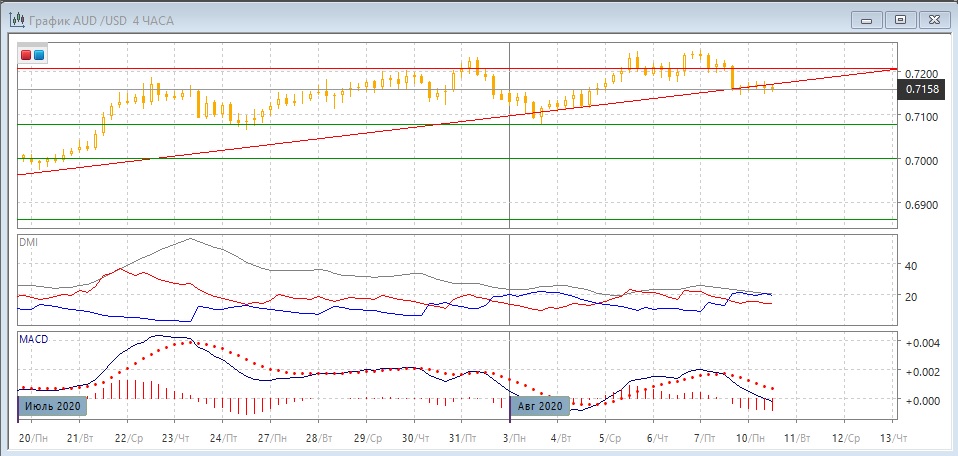Select the DMI indicator label

pos(29,243)
